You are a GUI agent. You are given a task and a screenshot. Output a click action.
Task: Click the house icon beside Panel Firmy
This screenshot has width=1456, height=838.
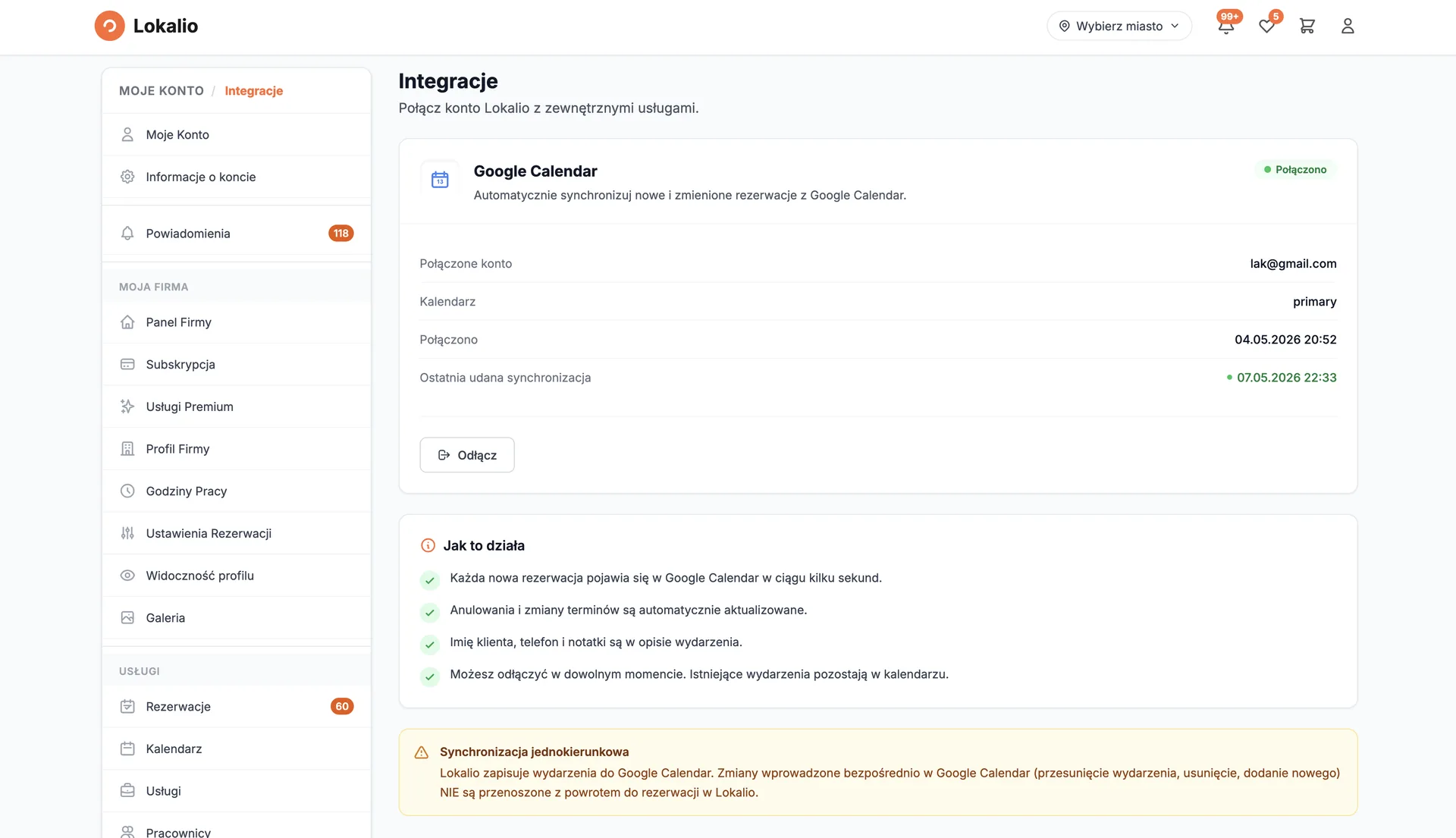tap(127, 322)
